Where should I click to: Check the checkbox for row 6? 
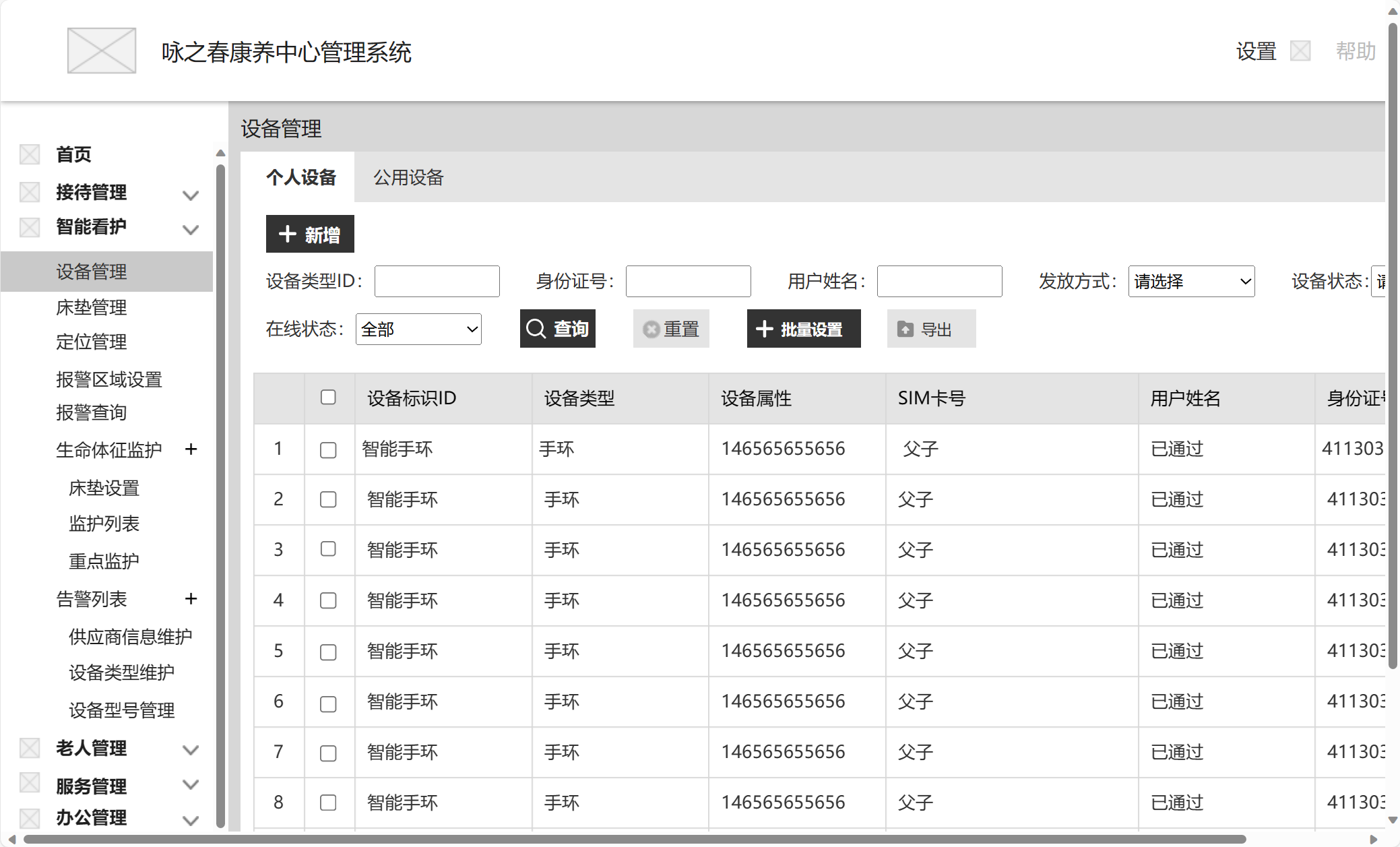[328, 703]
